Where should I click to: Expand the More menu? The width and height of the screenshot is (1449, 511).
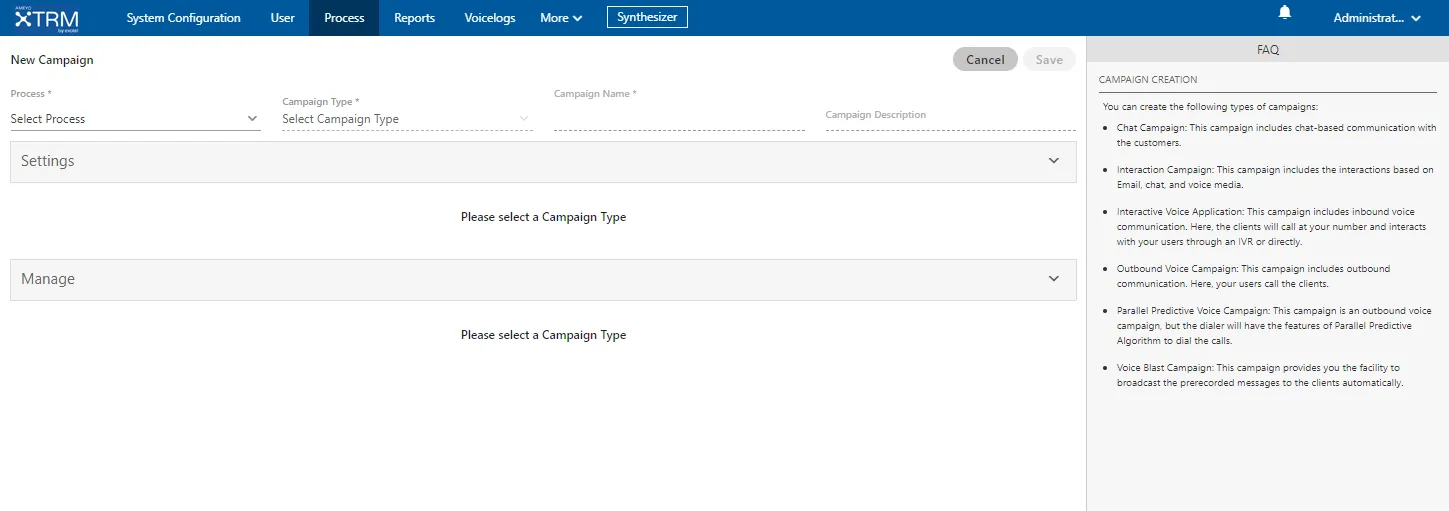(561, 18)
